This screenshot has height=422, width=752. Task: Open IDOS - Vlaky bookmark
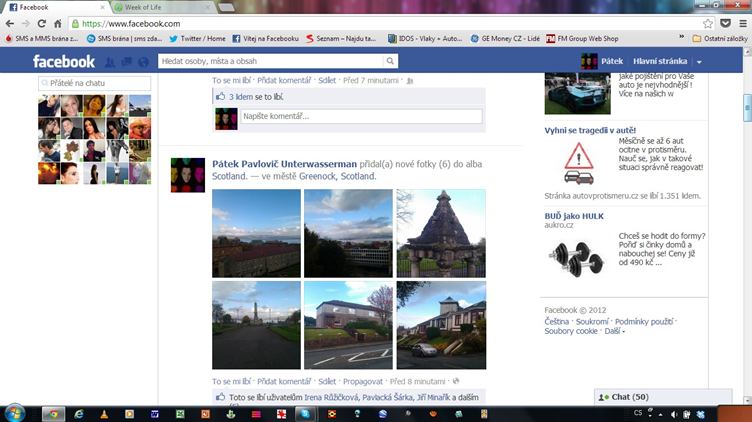tap(425, 38)
